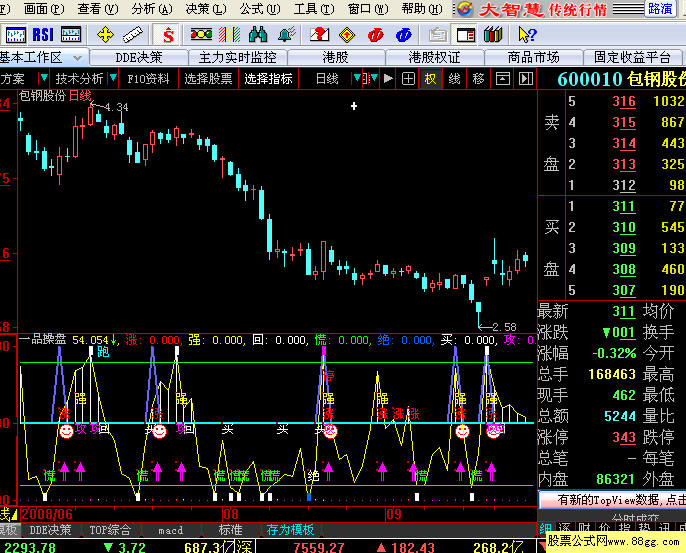Expand the 基本工作区 workspace dropdown
The width and height of the screenshot is (686, 553).
click(77, 58)
